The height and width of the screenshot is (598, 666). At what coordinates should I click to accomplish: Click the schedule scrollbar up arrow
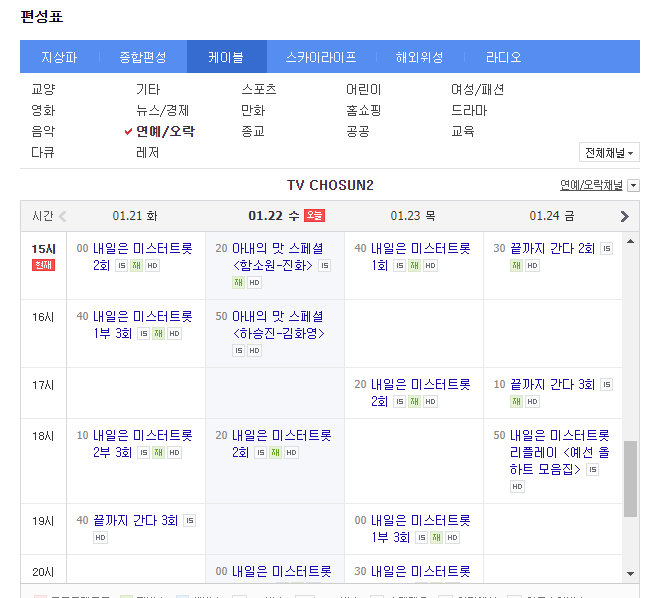631,241
